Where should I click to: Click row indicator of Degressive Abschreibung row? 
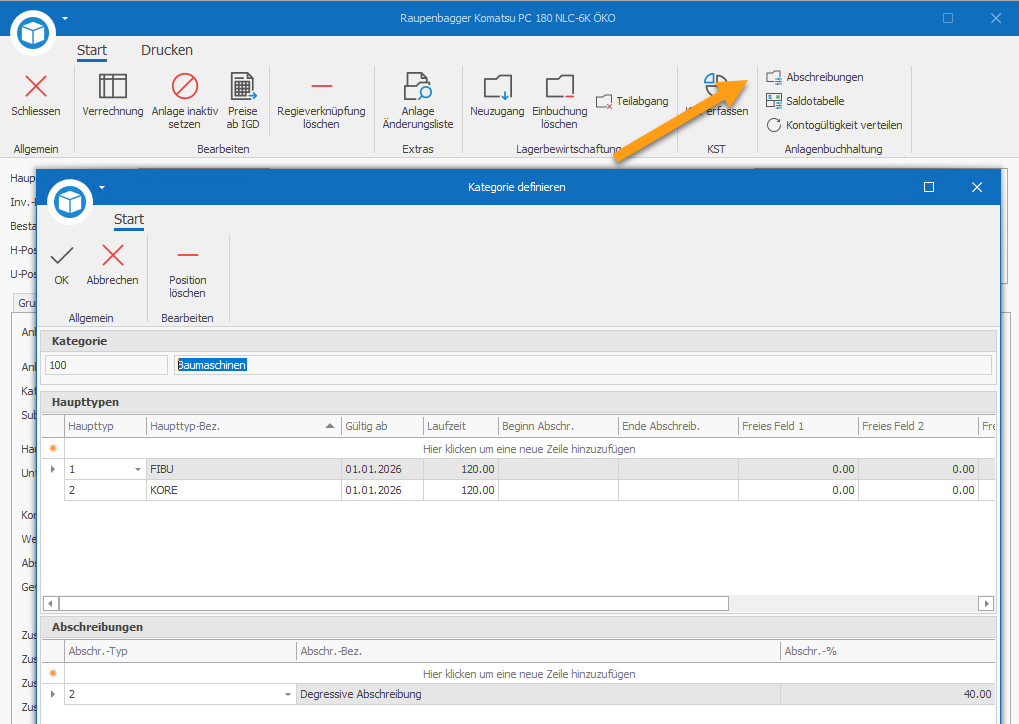click(x=53, y=694)
